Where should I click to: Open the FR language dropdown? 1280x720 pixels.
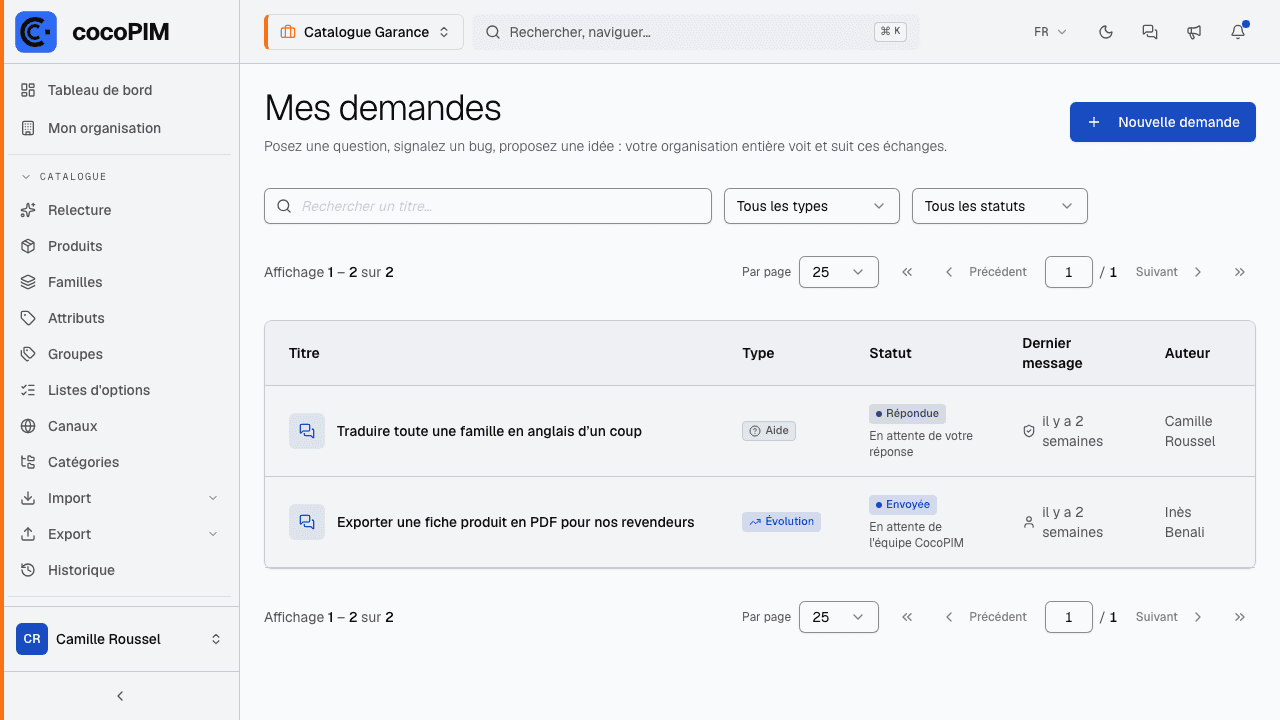1050,32
